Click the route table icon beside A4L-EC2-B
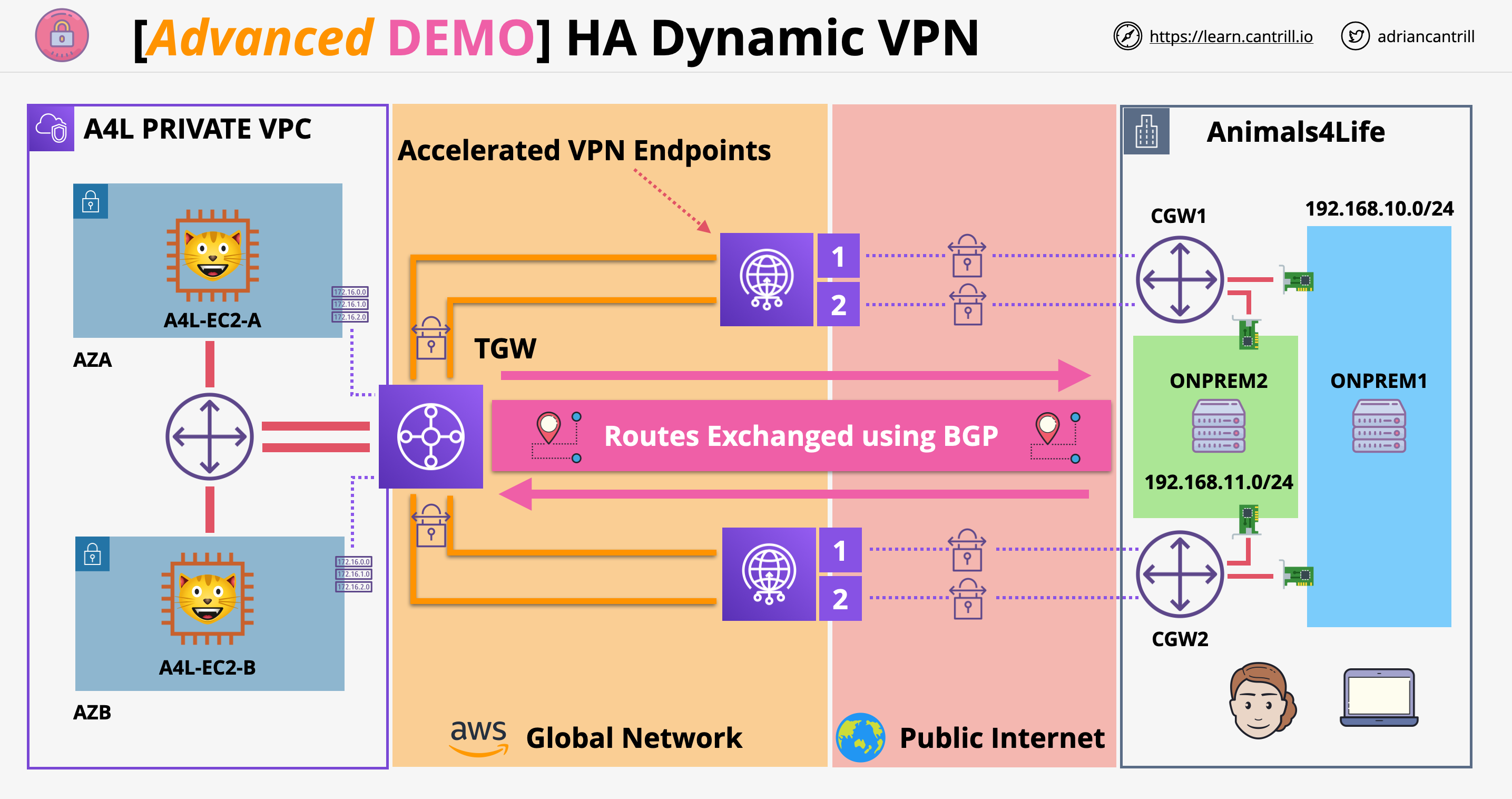Image resolution: width=1512 pixels, height=799 pixels. pyautogui.click(x=354, y=574)
